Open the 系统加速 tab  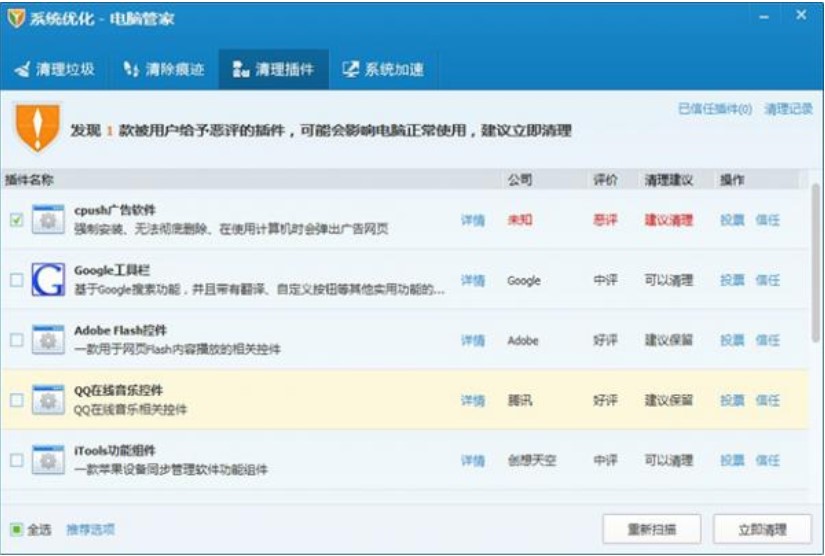pos(384,69)
